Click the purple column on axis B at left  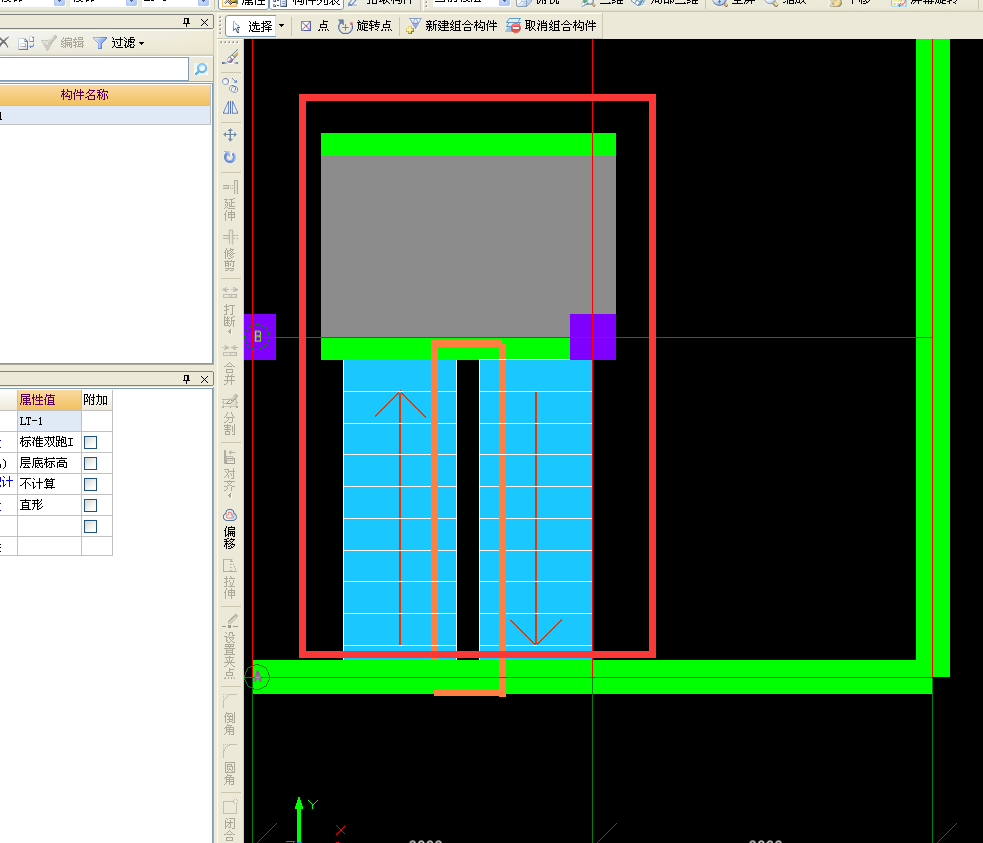point(260,337)
